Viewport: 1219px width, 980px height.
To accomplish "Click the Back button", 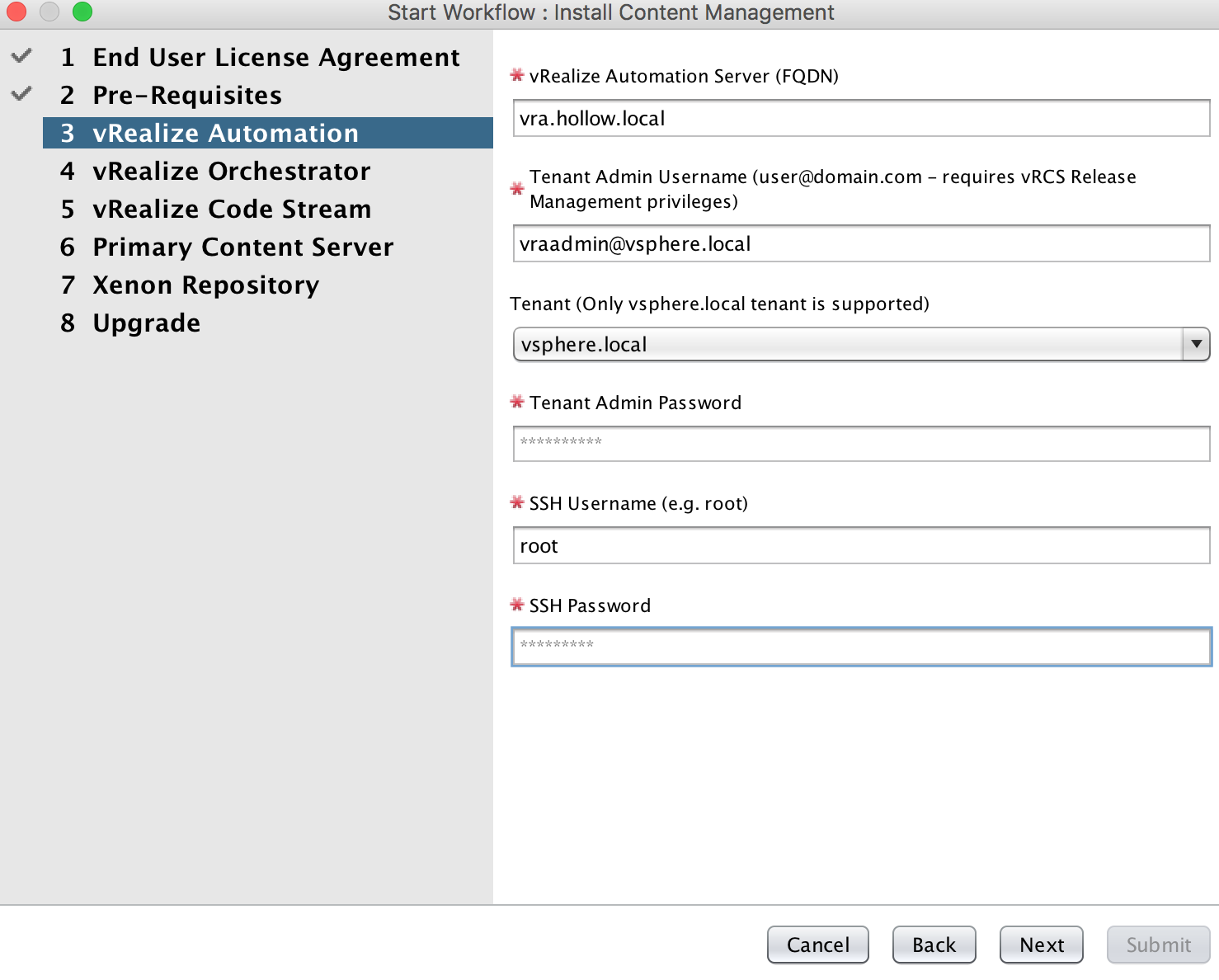I will [x=934, y=945].
